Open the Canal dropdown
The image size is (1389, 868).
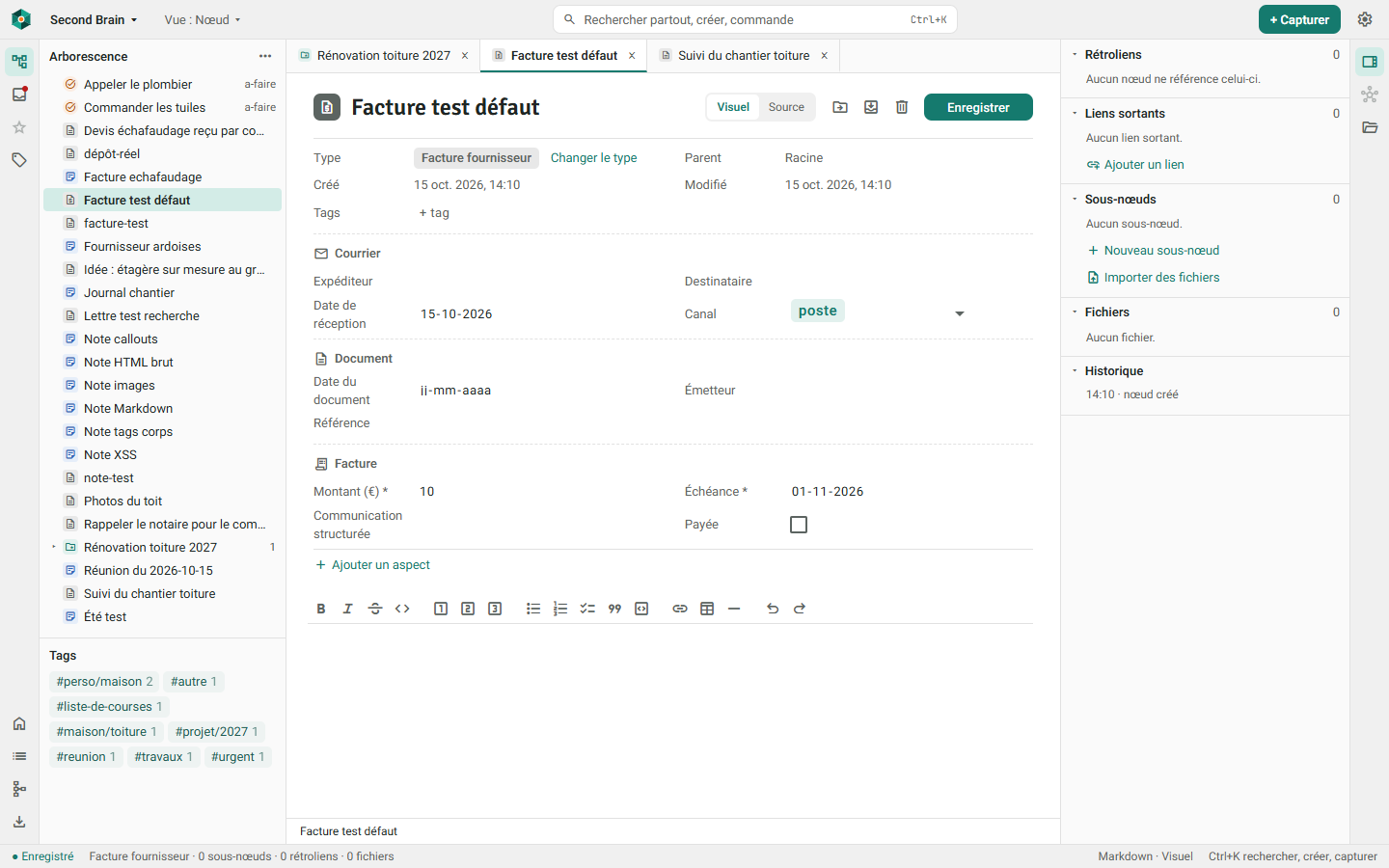[x=878, y=313]
